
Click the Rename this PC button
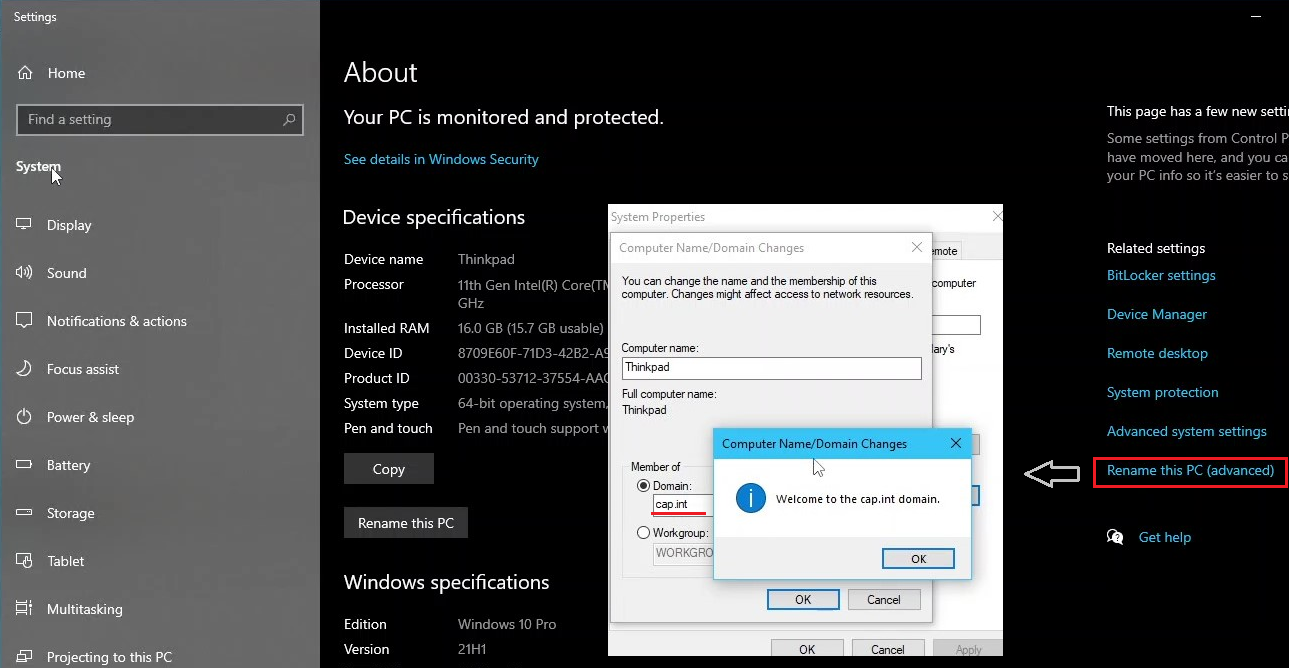406,523
